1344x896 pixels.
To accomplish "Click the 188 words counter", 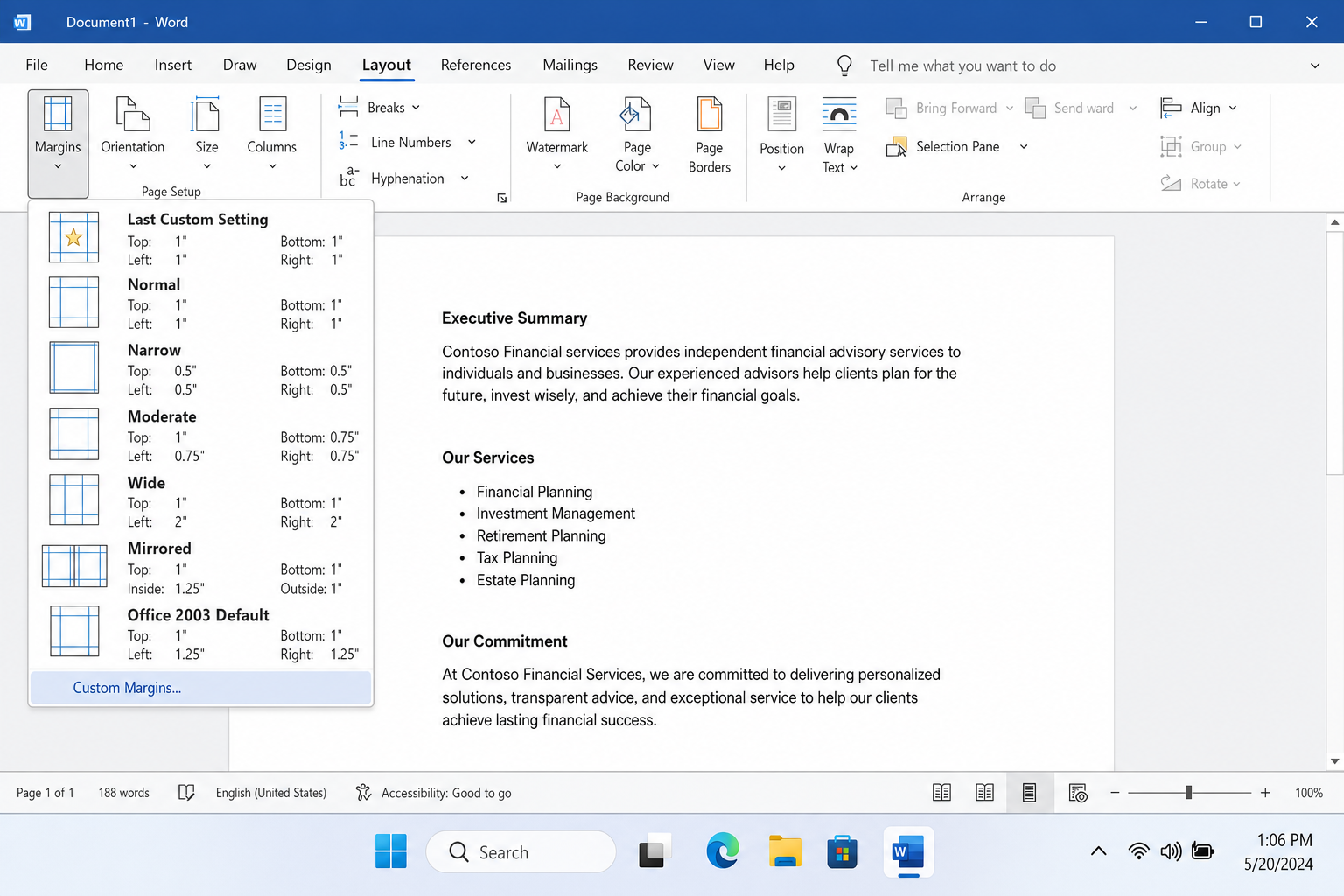I will [124, 793].
